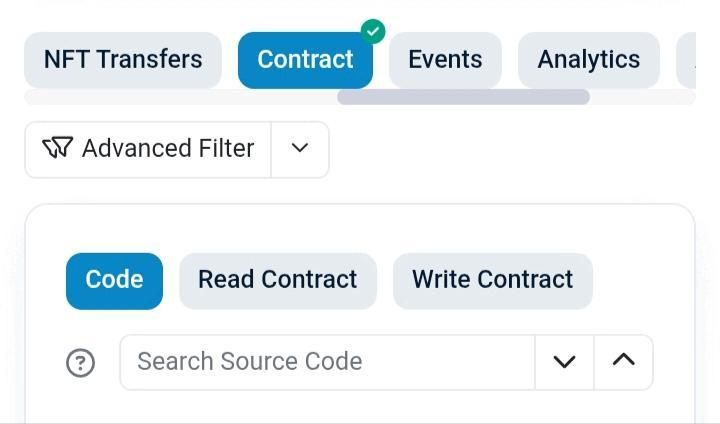Focus the Search Source Code field
The height and width of the screenshot is (424, 720).
pos(327,362)
